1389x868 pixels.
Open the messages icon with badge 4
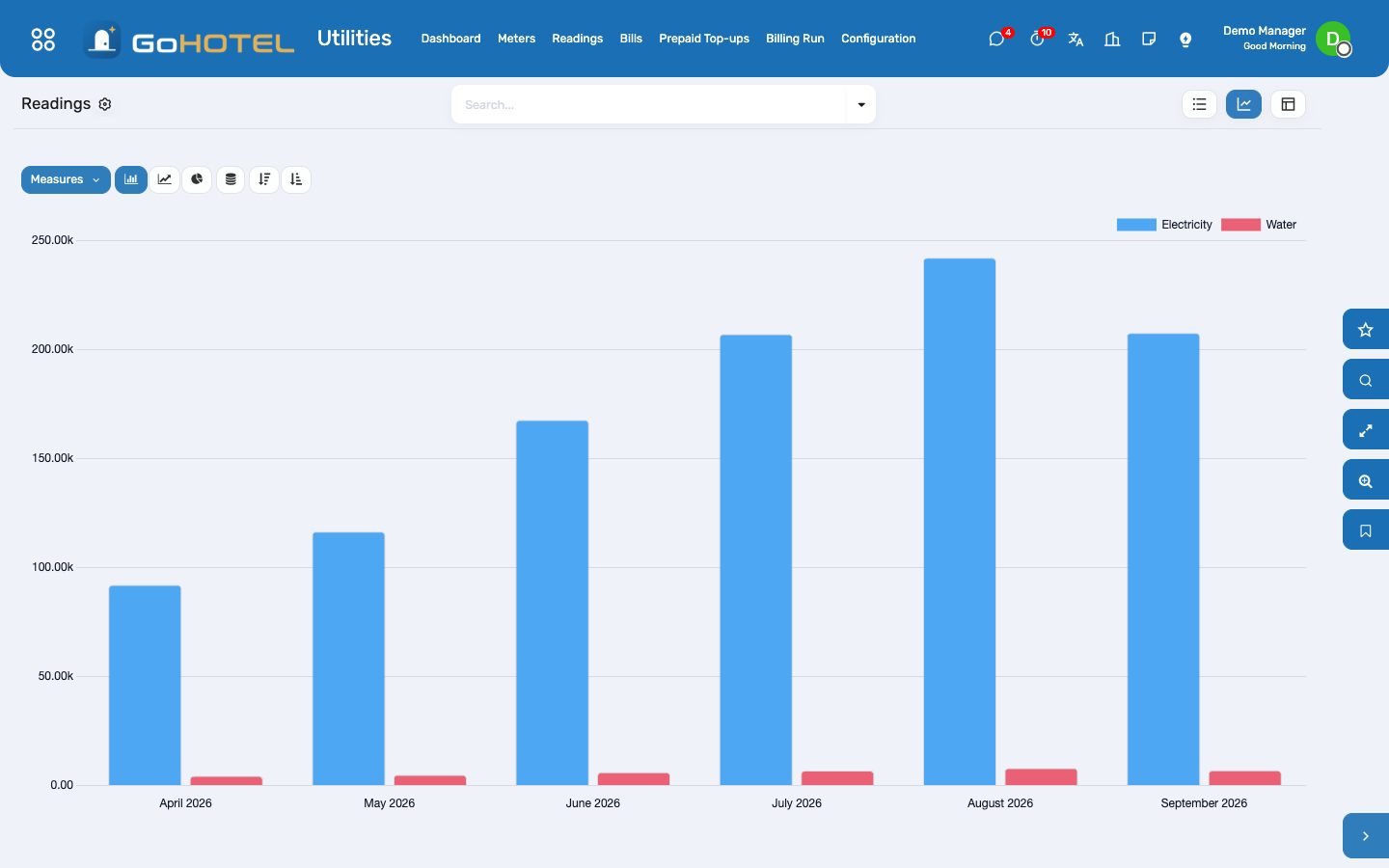coord(997,40)
